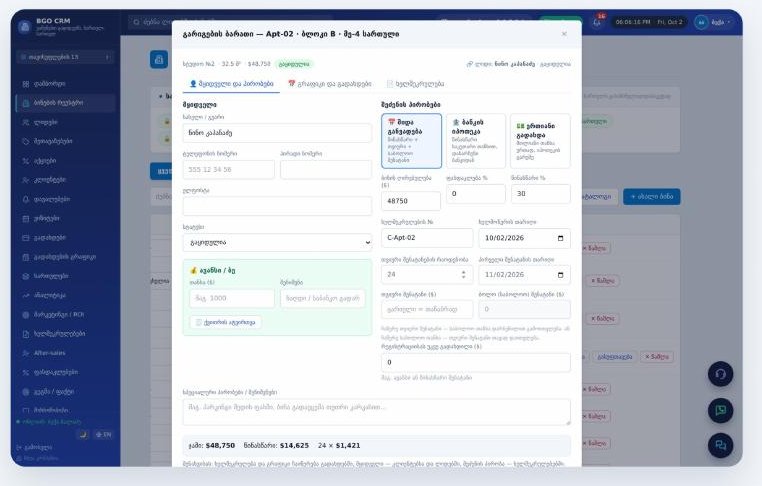
Task: Open the calendar picker in the 11/02/2026 field
Action: (560, 275)
